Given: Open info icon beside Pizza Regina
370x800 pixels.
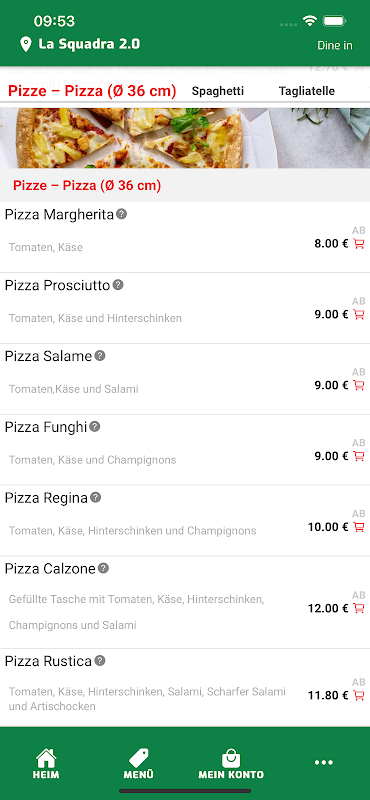Looking at the screenshot, I should click(x=95, y=497).
